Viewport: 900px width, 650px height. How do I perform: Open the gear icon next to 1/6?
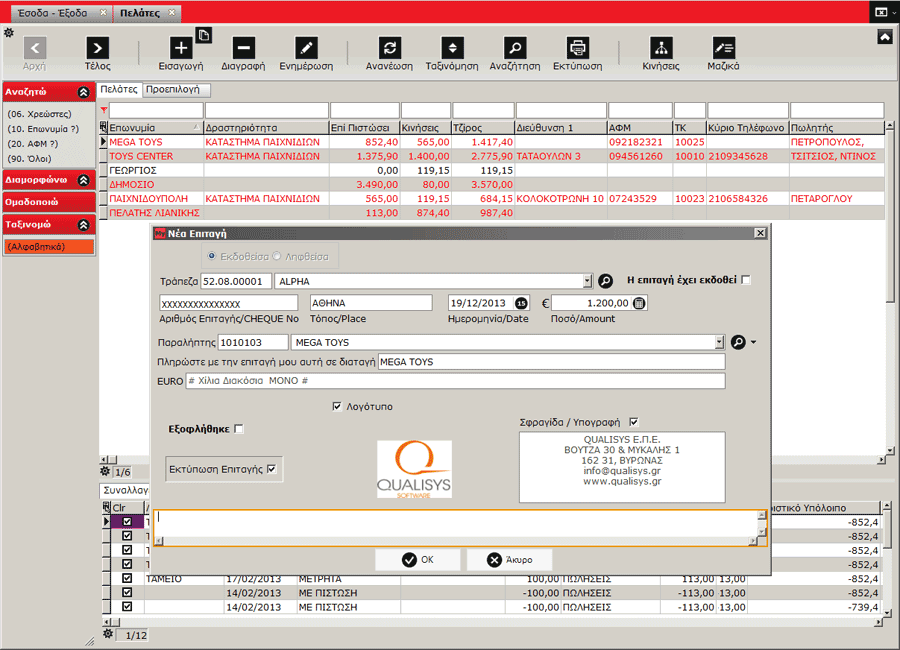(105, 471)
